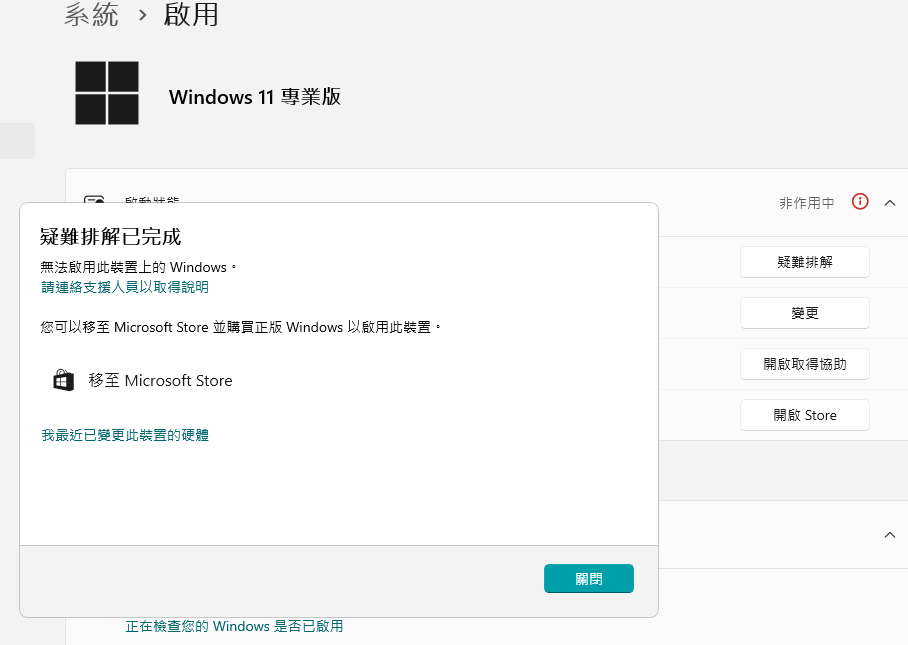Click the 疑難排解 button
The image size is (908, 645).
(804, 262)
